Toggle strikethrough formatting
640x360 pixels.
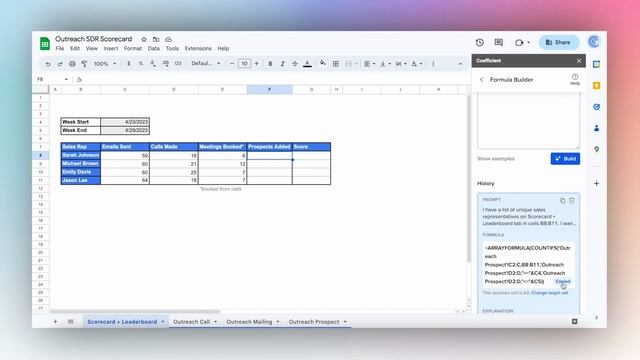pyautogui.click(x=295, y=64)
